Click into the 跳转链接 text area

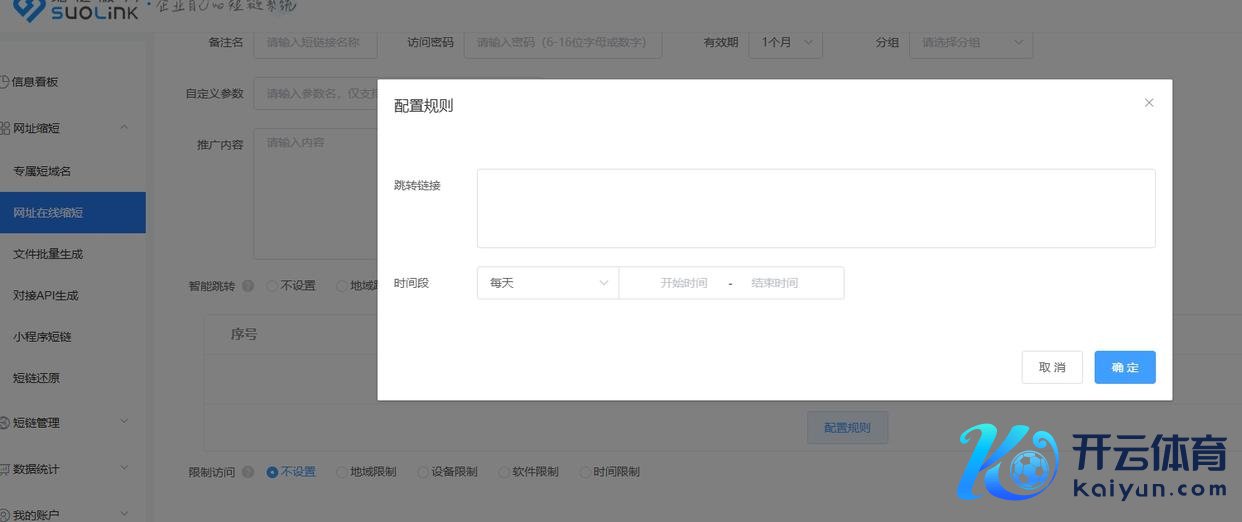tap(815, 208)
